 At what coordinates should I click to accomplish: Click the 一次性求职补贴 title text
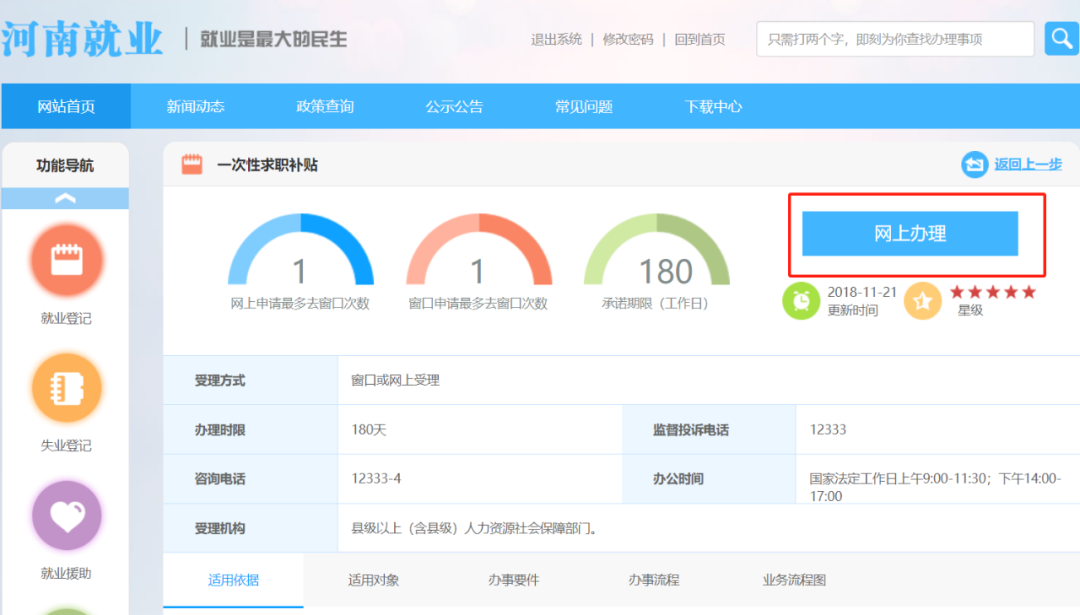point(267,165)
